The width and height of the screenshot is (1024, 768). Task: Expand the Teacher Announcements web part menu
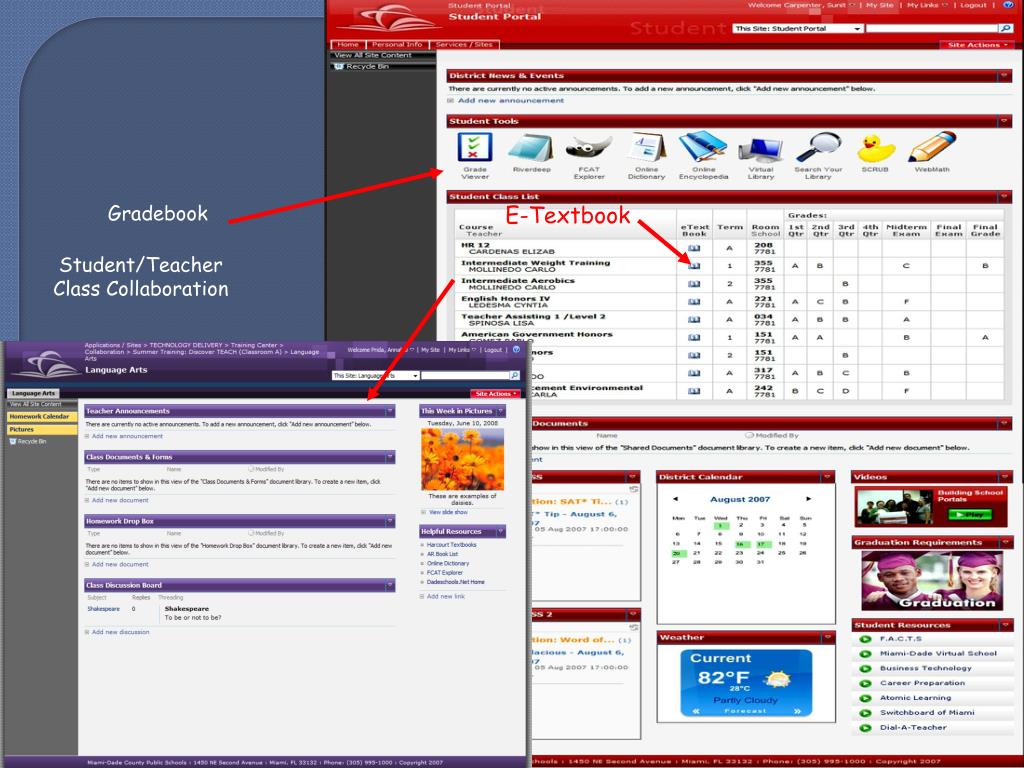390,411
